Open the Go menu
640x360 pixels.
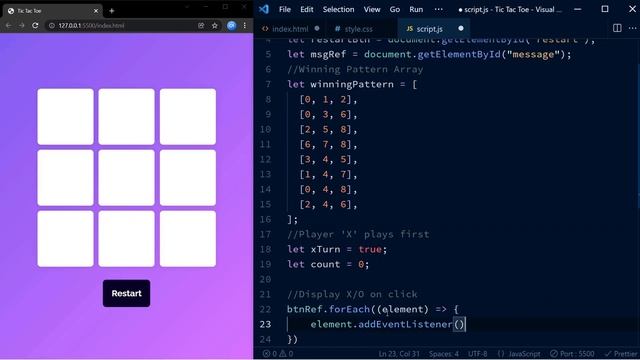tap(394, 9)
